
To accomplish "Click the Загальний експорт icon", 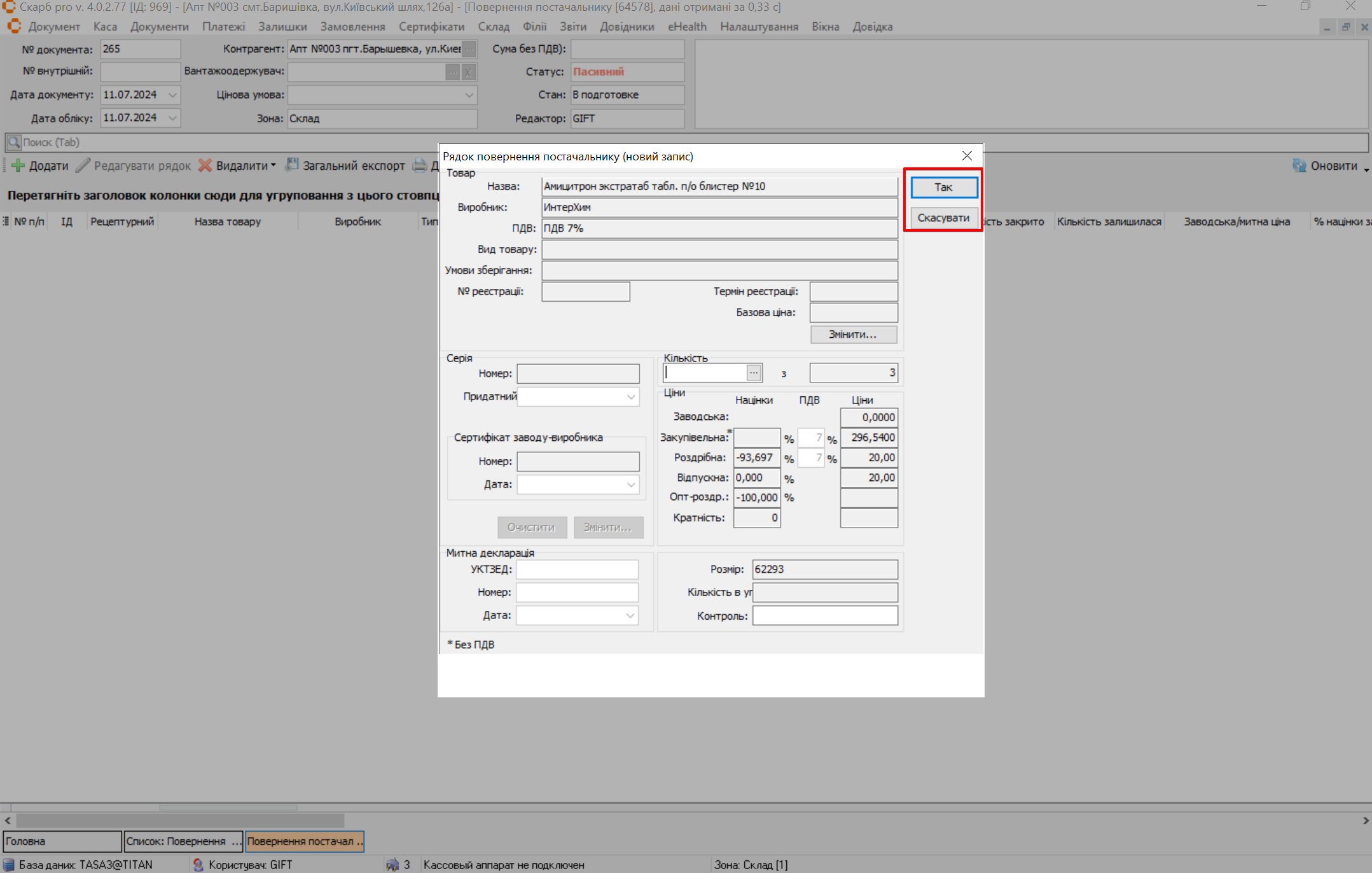I will tap(292, 165).
